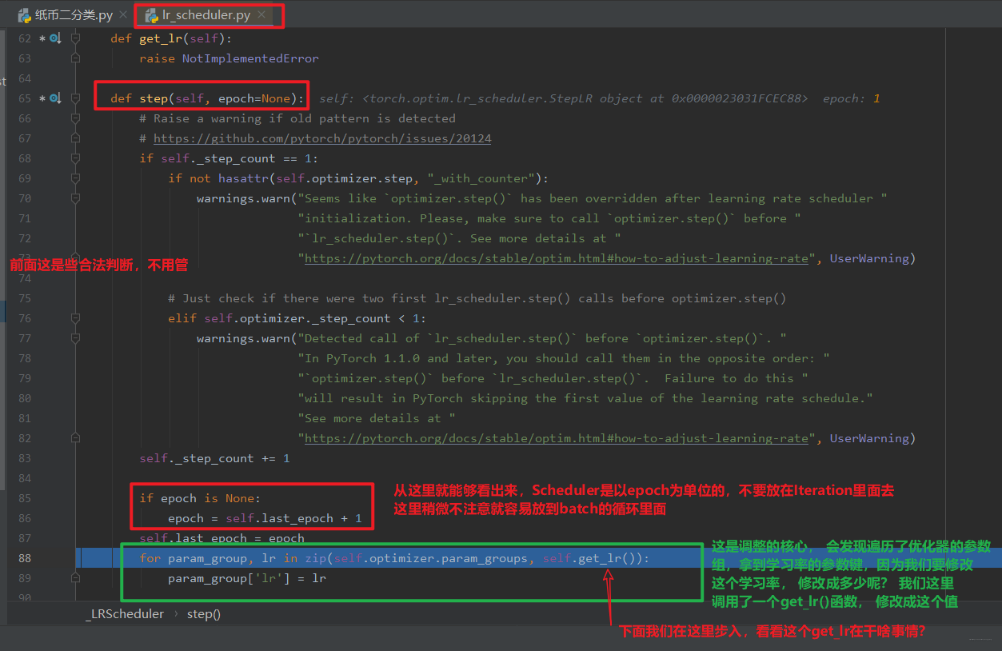Click the fold end marker on line 67
This screenshot has width=1002, height=651.
coord(75,138)
